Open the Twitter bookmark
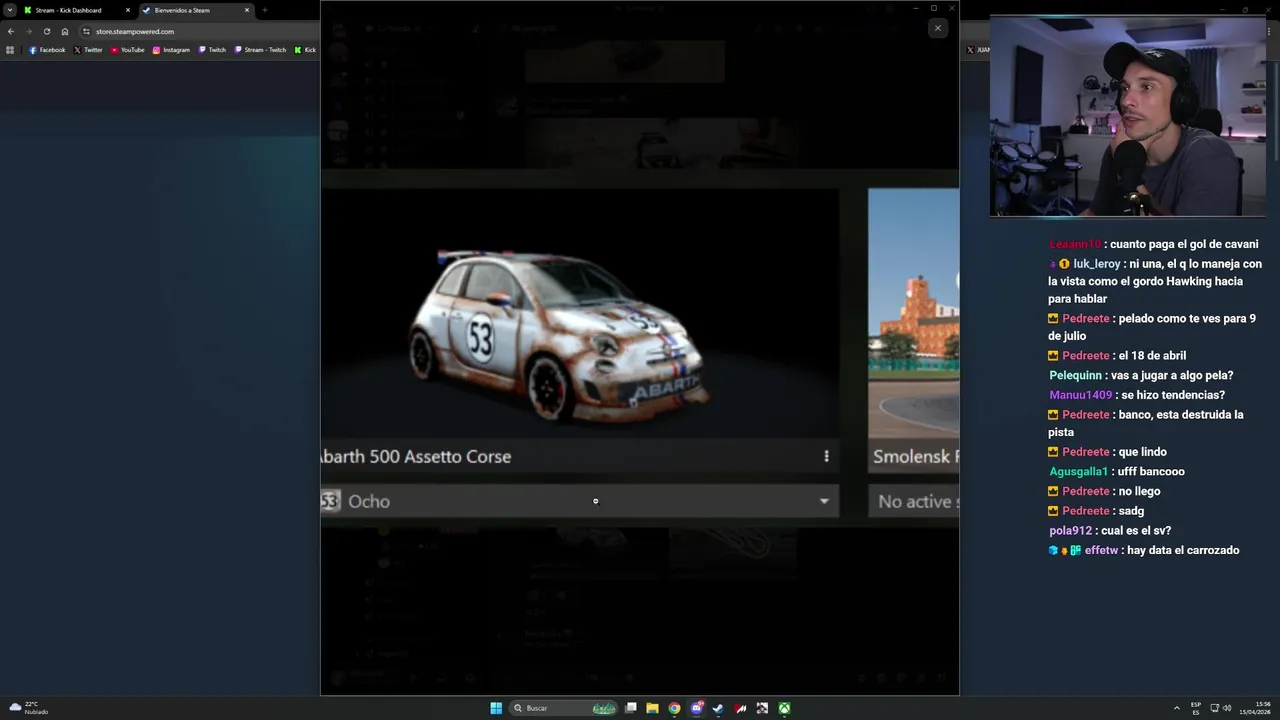1280x720 pixels. (x=88, y=50)
